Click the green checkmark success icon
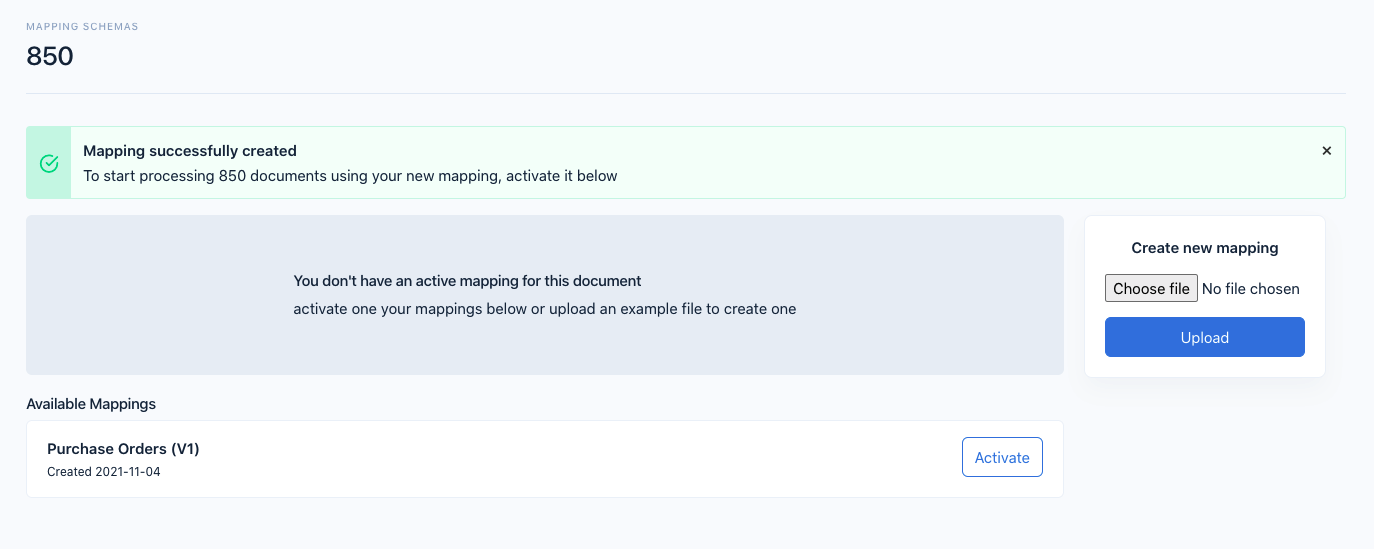The width and height of the screenshot is (1374, 549). coord(49,163)
